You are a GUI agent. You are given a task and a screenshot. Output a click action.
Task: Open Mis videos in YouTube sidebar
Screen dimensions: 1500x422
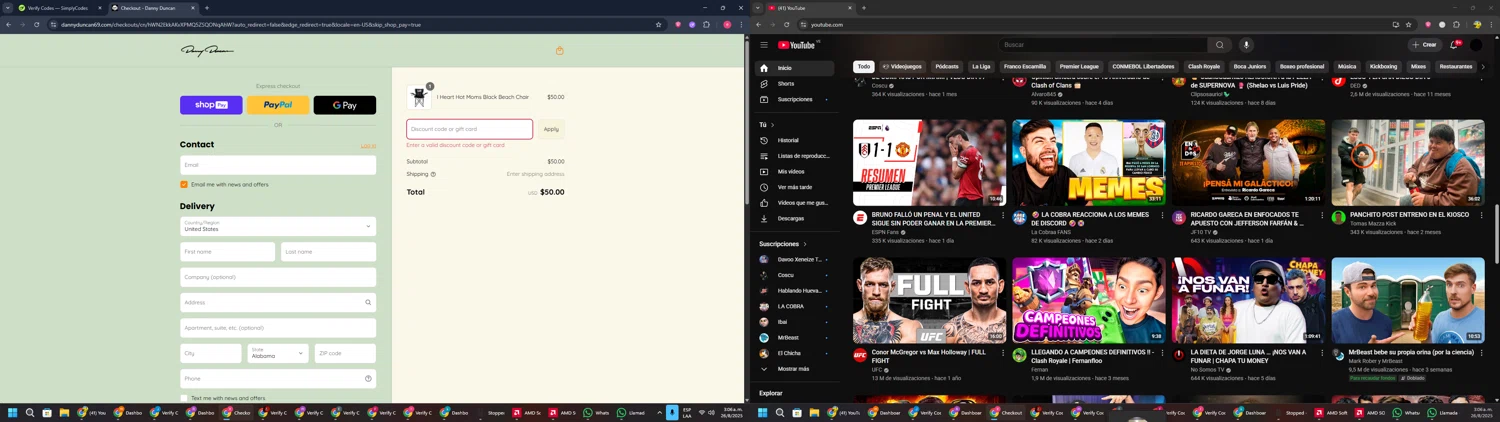(x=795, y=171)
